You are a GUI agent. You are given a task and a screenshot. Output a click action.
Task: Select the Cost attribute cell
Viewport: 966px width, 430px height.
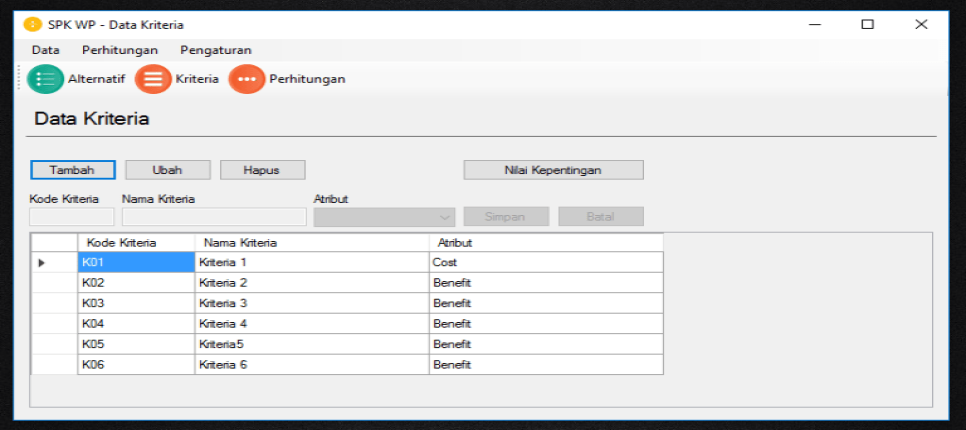pyautogui.click(x=546, y=262)
